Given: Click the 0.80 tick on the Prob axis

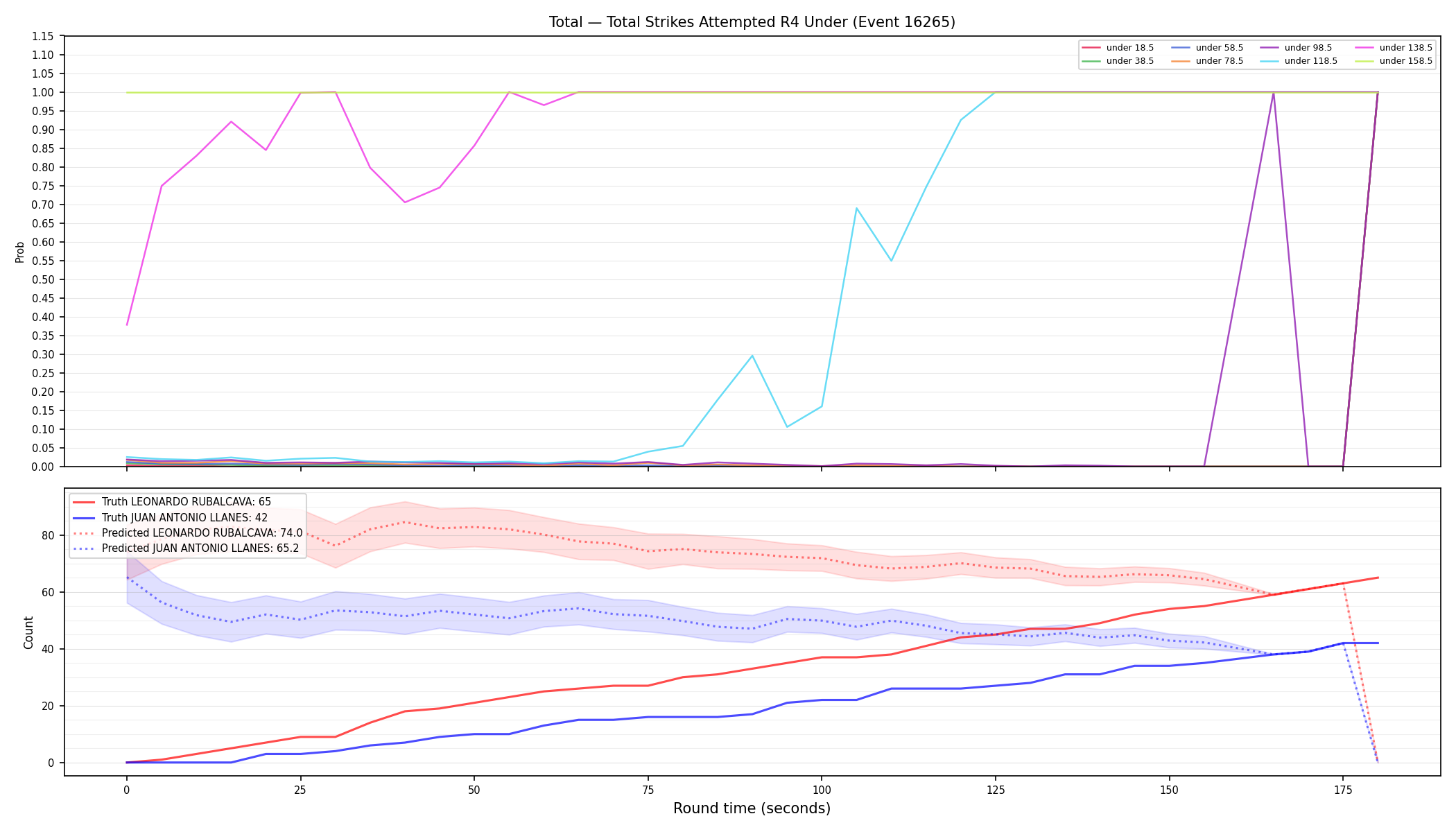Looking at the screenshot, I should point(43,168).
